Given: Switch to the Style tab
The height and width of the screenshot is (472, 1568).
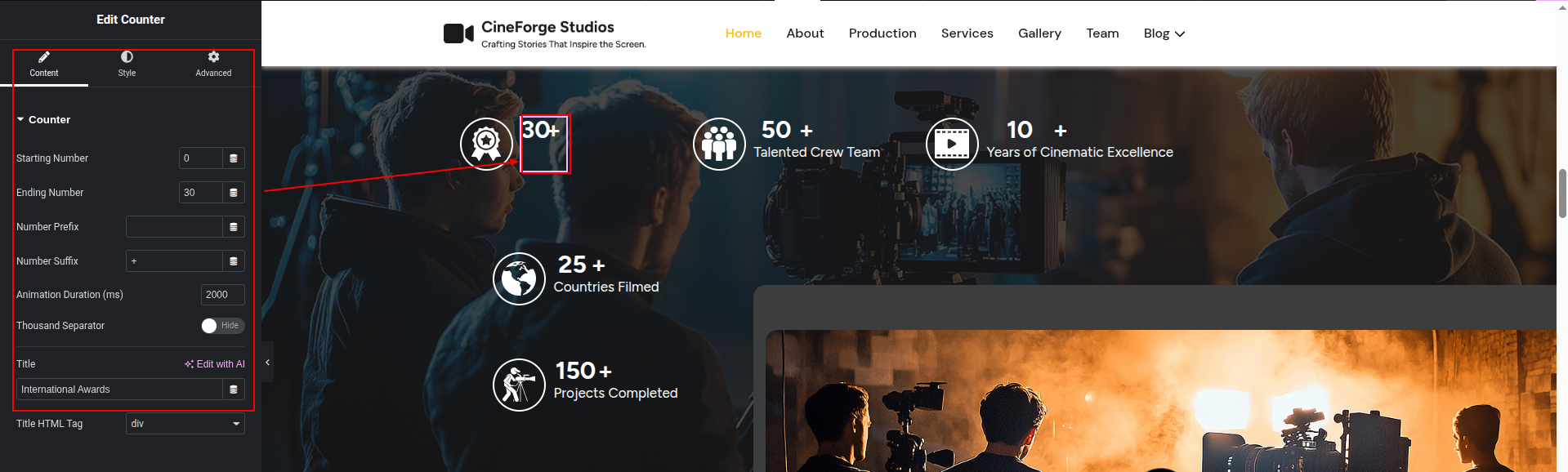Looking at the screenshot, I should tap(127, 64).
